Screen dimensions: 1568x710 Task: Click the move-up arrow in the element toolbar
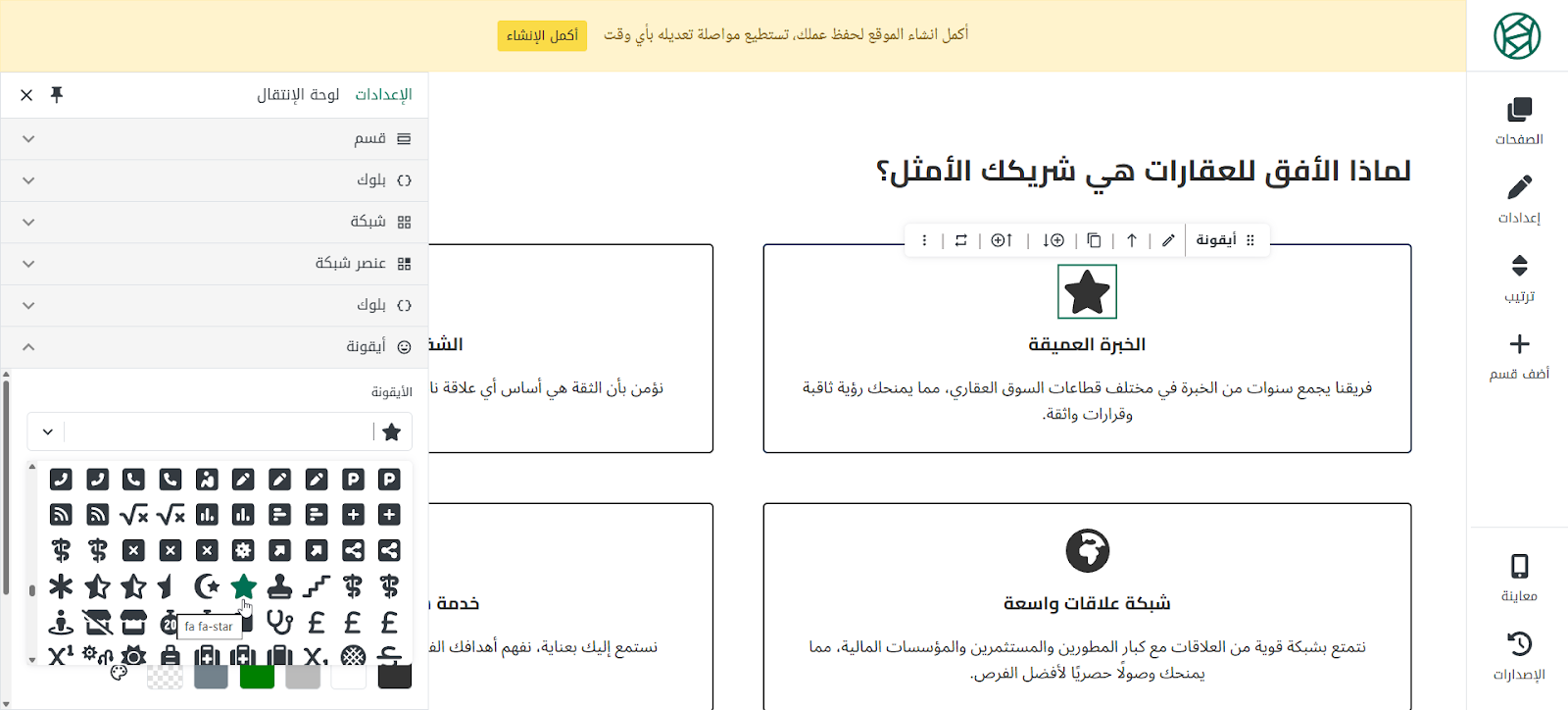1132,240
